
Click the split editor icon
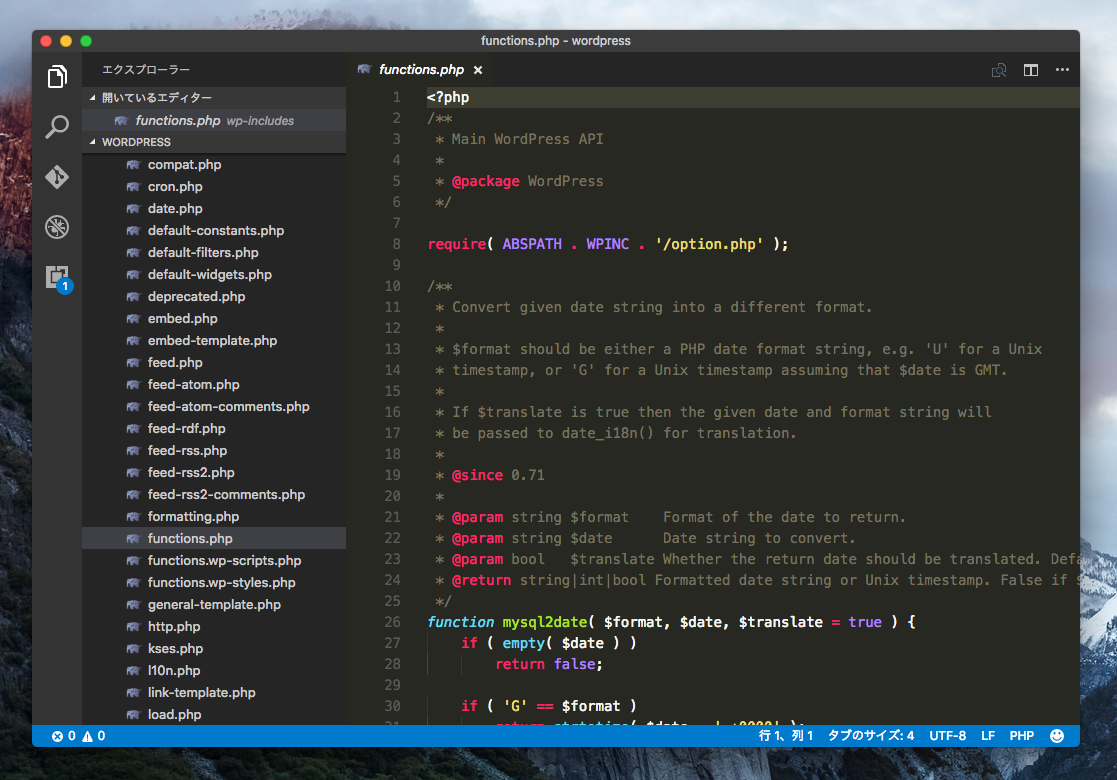1030,70
